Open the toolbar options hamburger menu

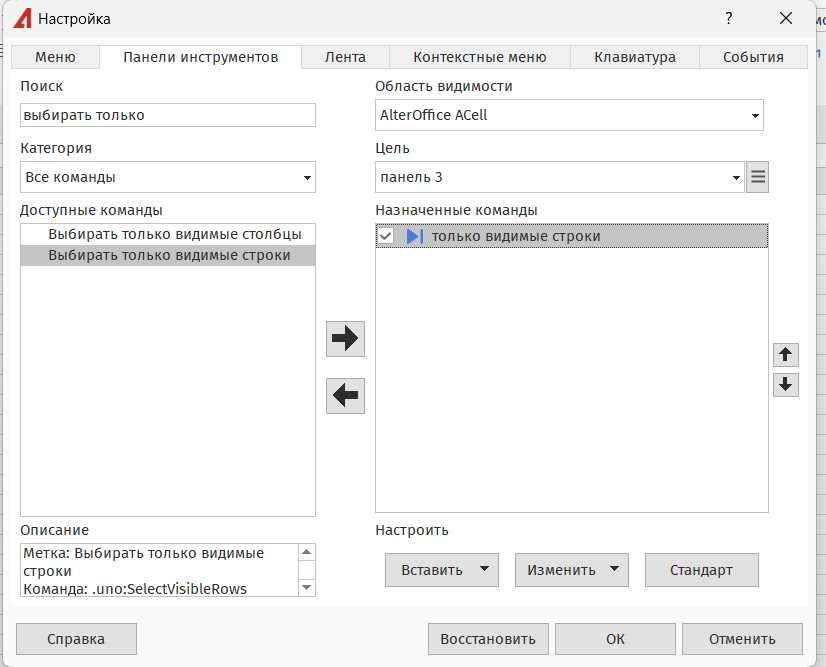coord(758,178)
